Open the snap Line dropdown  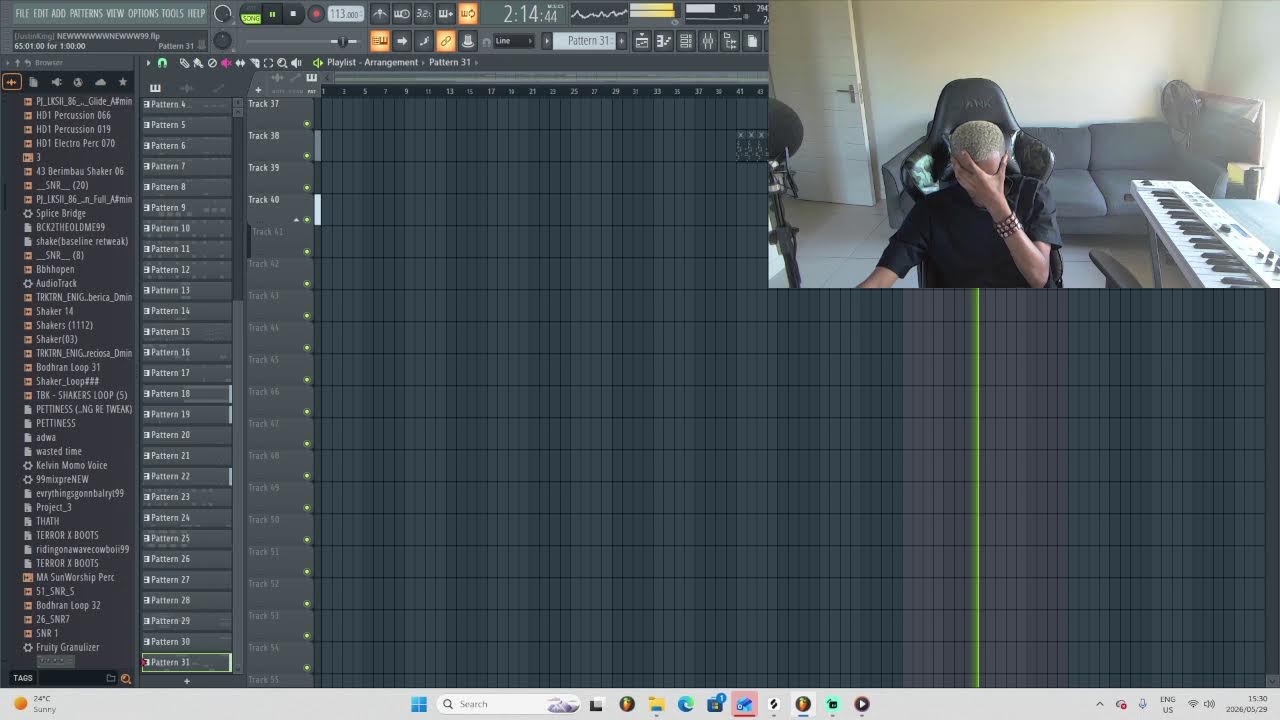point(514,41)
